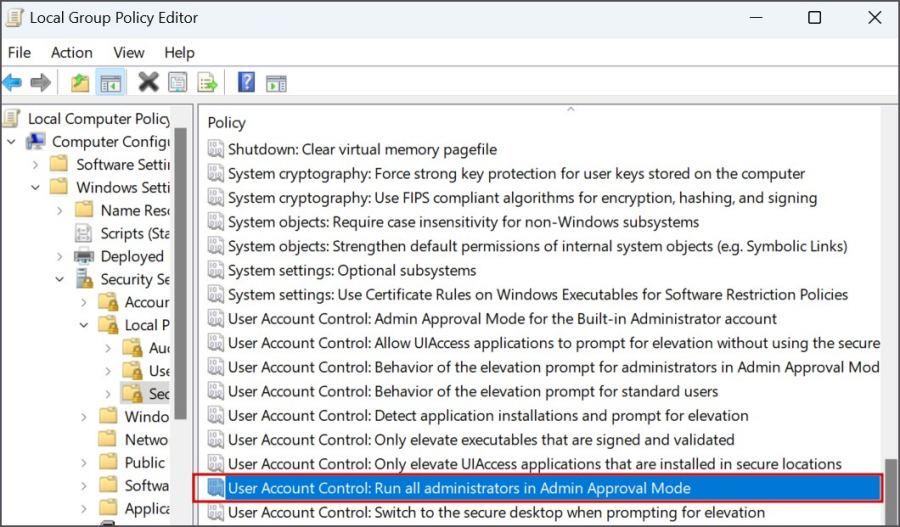Toggle Show/Hide Action Pane toolbar icon

(276, 84)
